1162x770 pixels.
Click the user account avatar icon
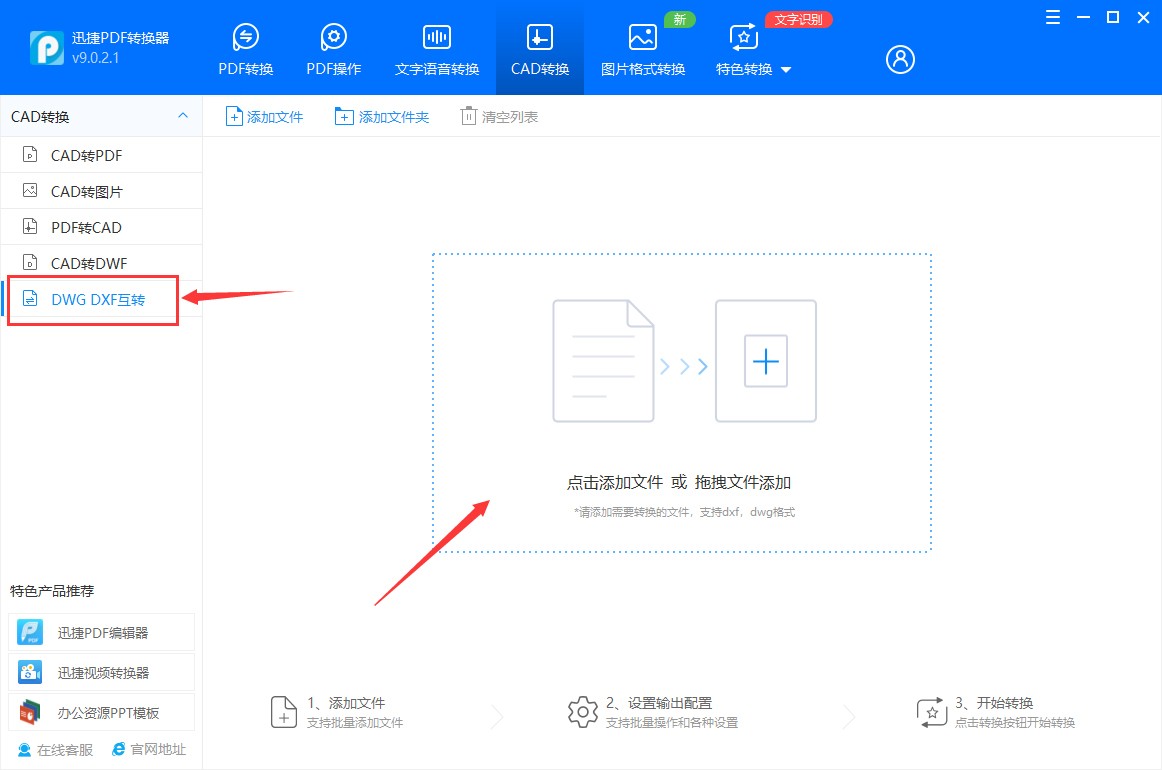point(899,59)
